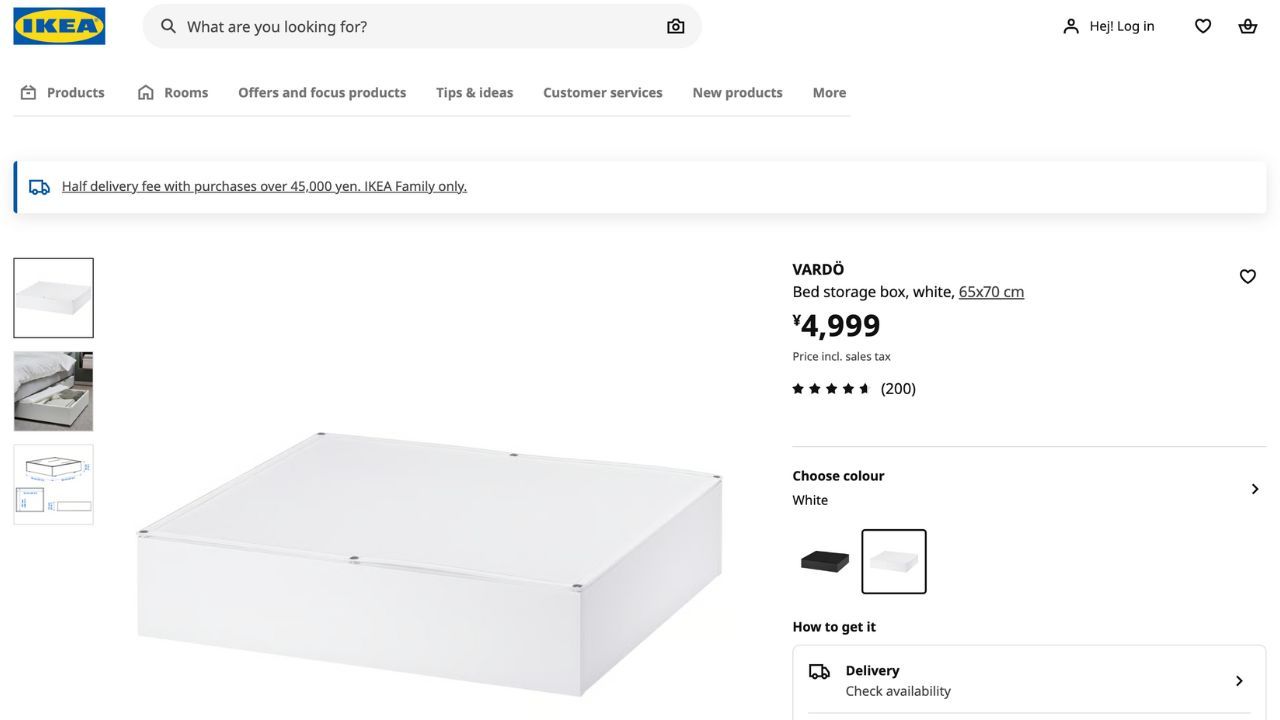Click the IKEA logo
Viewport: 1280px width, 720px height.
coord(59,26)
